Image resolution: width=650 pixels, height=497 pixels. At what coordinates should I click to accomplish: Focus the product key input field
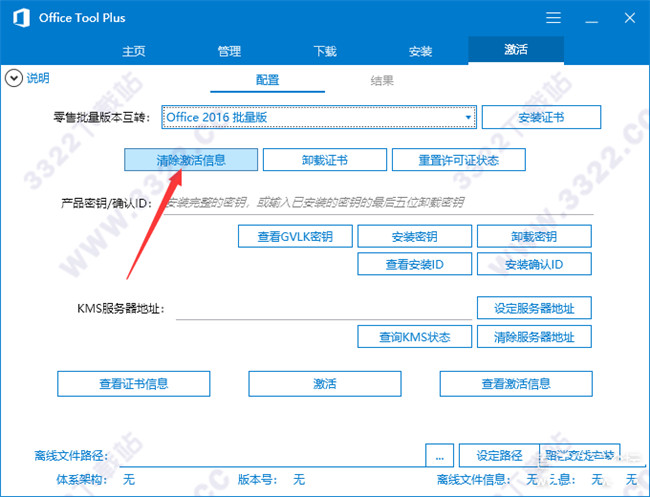pyautogui.click(x=378, y=203)
